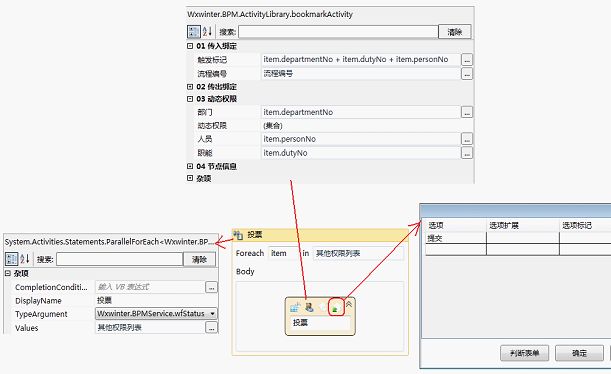The height and width of the screenshot is (374, 611).
Task: Edit the 触发标记 expression field
Action: point(360,60)
